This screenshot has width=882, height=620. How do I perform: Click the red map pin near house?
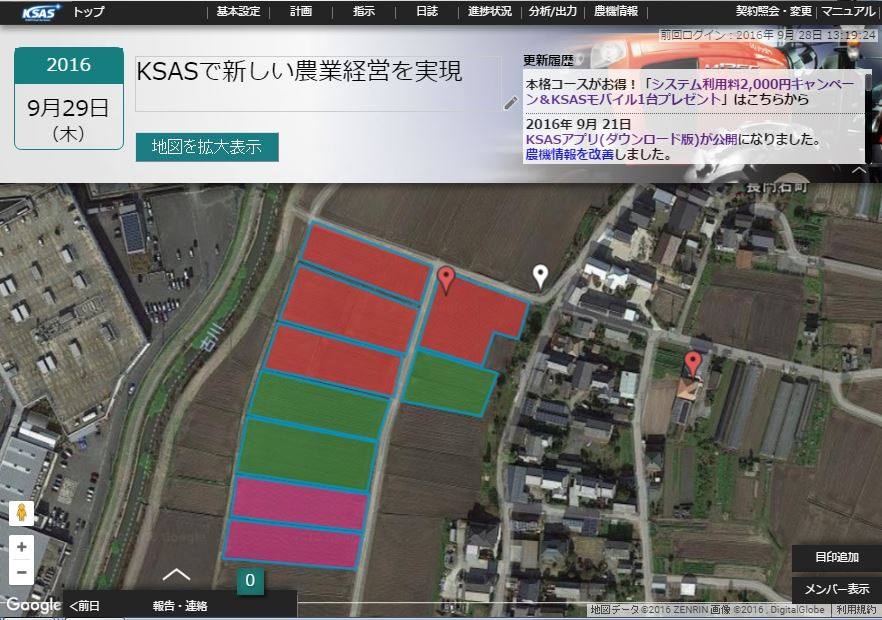click(693, 363)
